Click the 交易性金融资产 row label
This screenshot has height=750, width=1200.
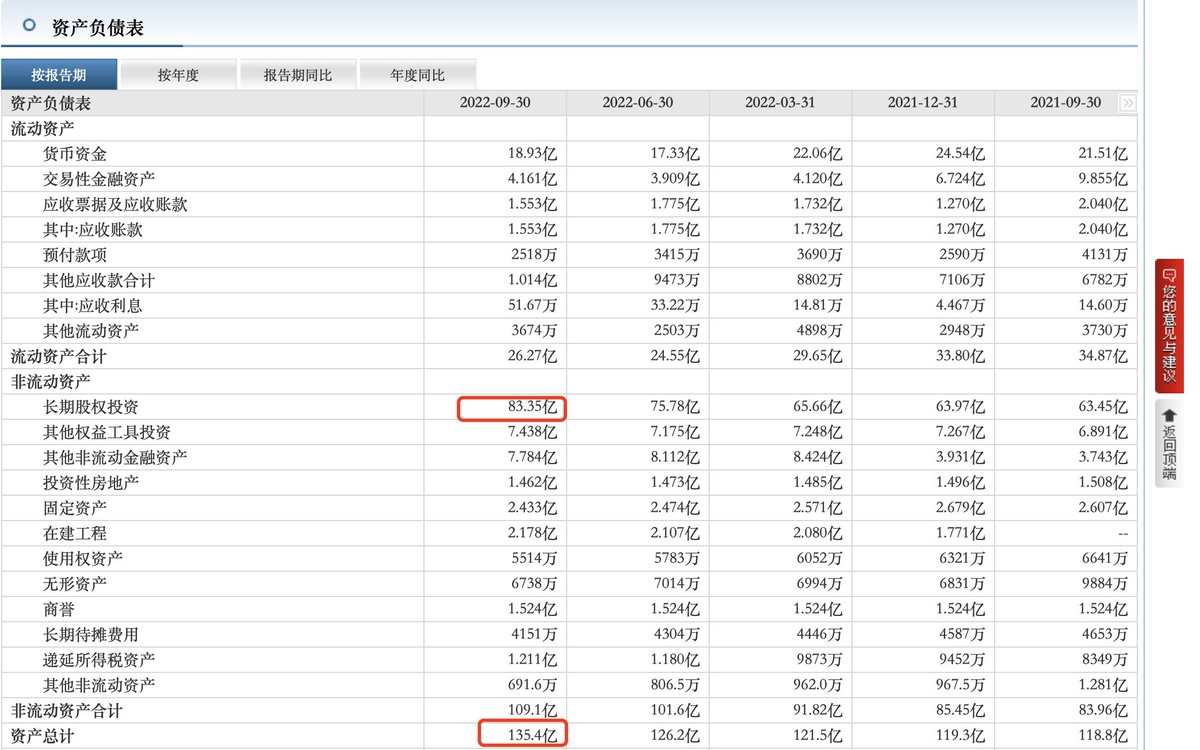coord(99,179)
